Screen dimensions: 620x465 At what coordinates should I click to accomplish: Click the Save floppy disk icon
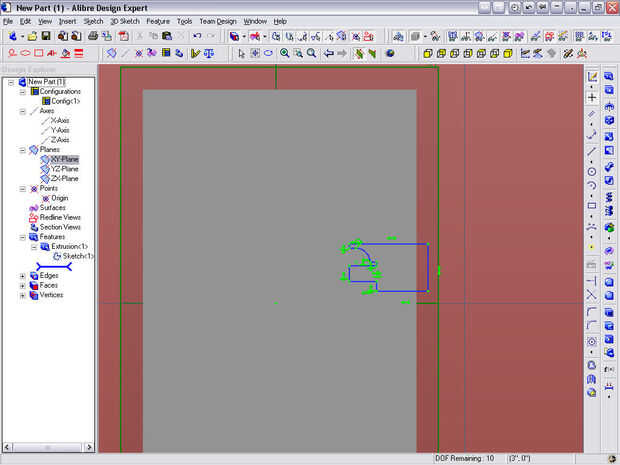(46, 36)
